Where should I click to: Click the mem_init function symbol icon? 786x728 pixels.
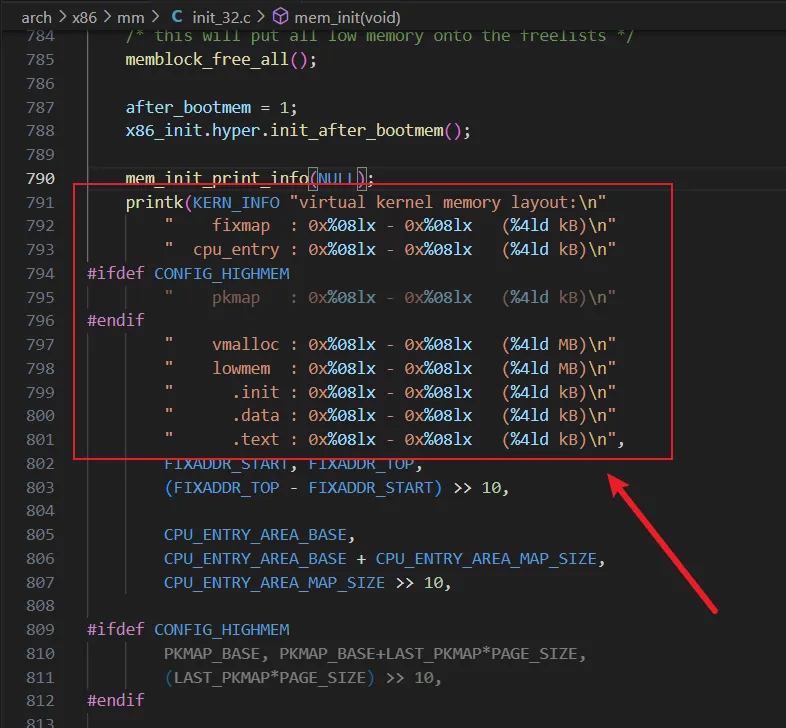pos(281,17)
